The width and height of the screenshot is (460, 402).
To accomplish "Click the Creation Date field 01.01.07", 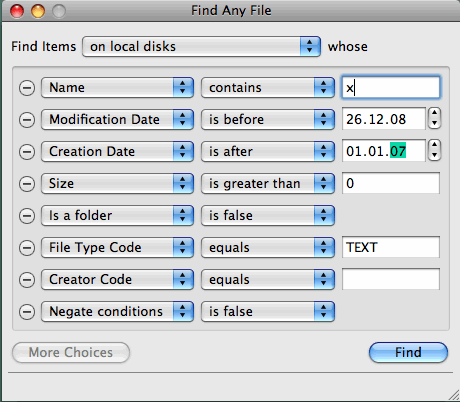I will click(x=384, y=151).
